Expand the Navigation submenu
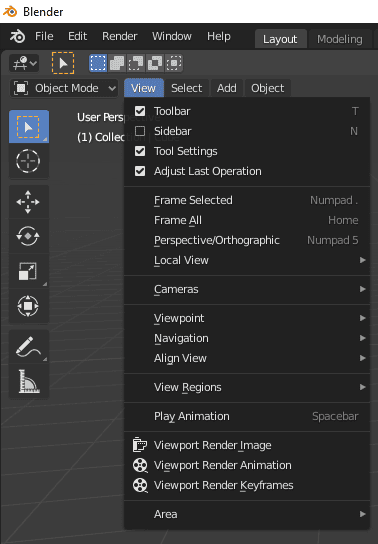Screen dimensions: 378x544 tap(247, 338)
